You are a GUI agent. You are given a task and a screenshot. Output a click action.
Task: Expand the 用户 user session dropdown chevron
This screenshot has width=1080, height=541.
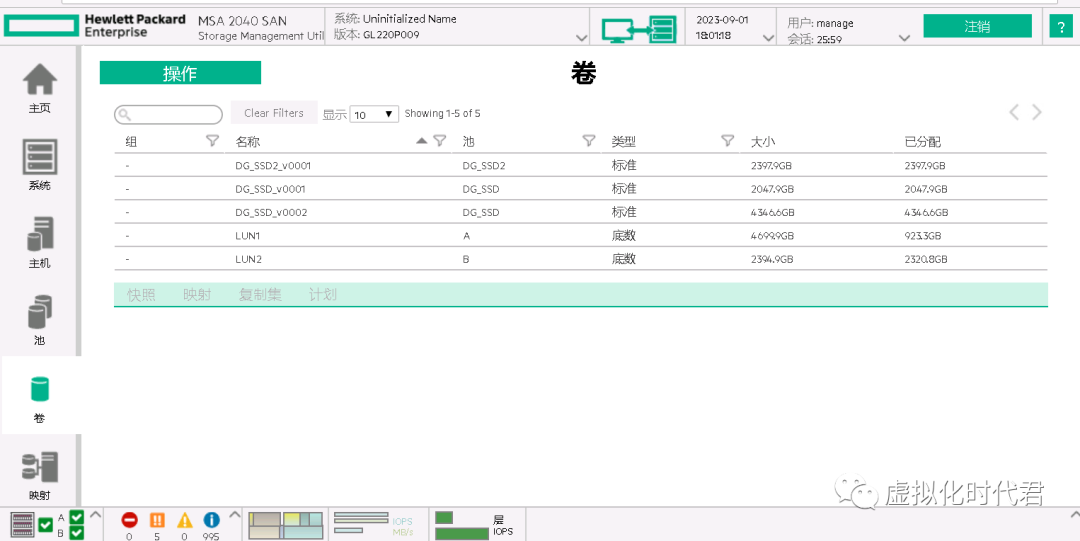(905, 39)
